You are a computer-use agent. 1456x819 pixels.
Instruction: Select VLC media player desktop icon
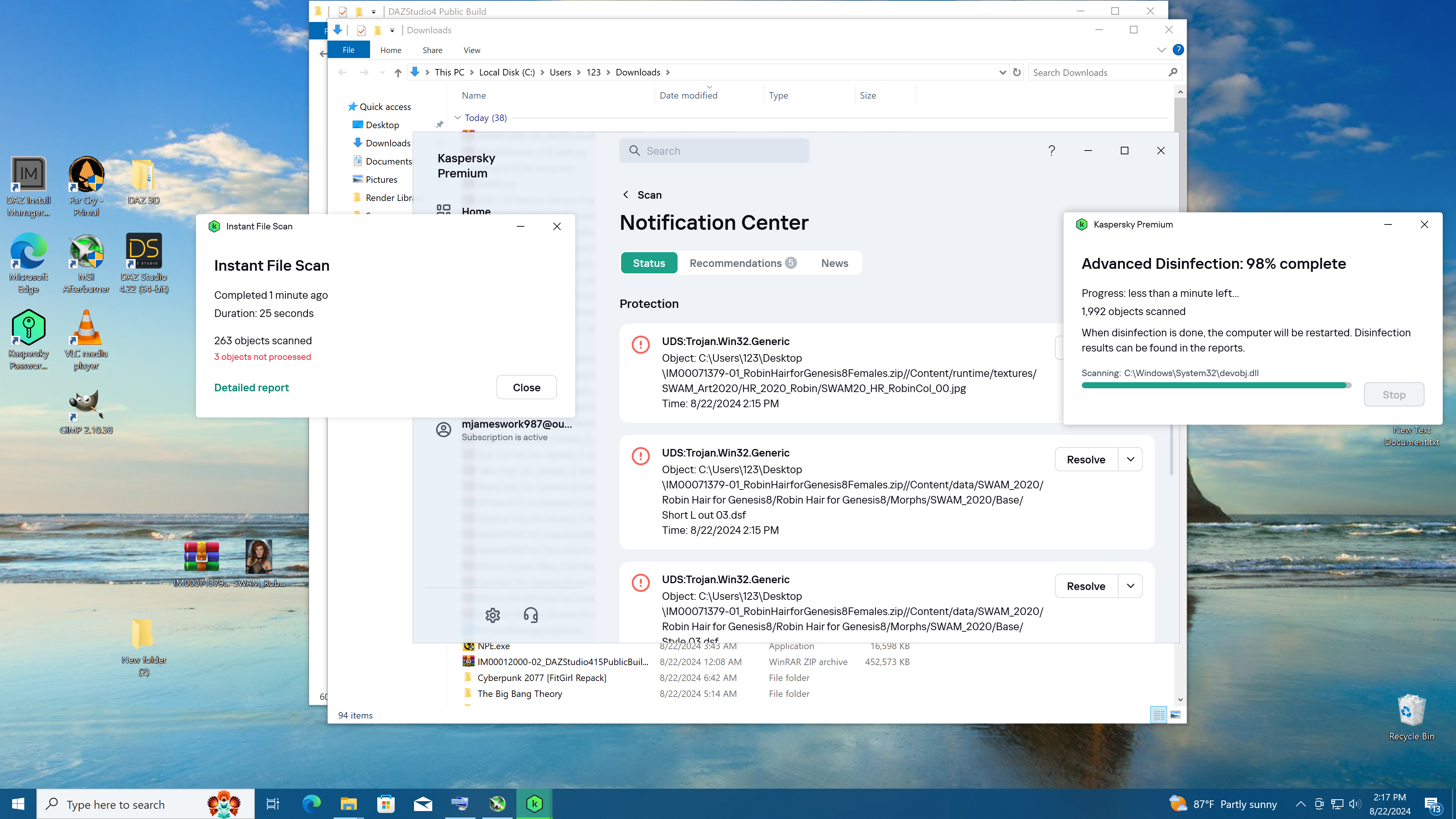click(86, 340)
